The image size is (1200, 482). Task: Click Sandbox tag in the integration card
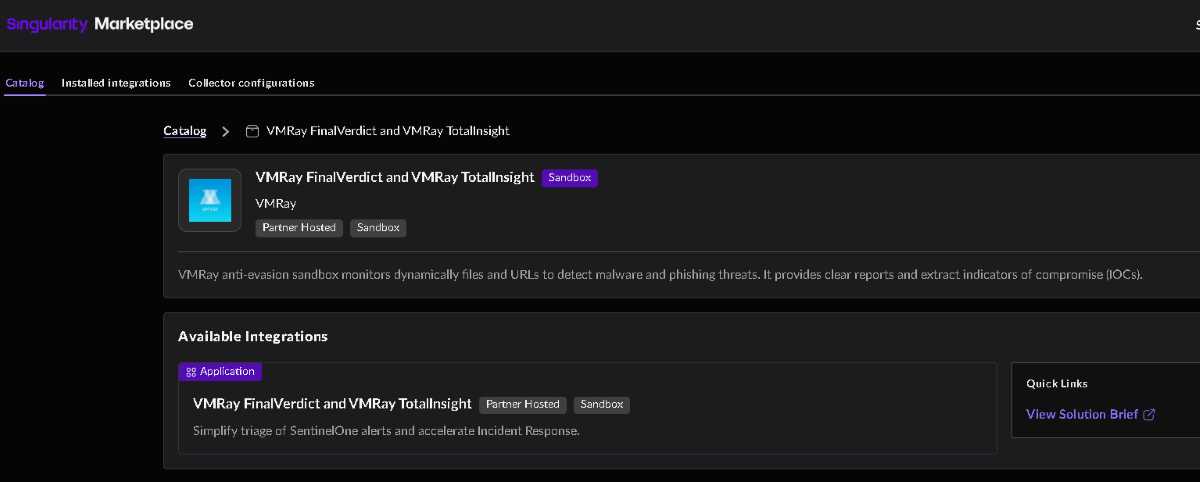point(602,405)
